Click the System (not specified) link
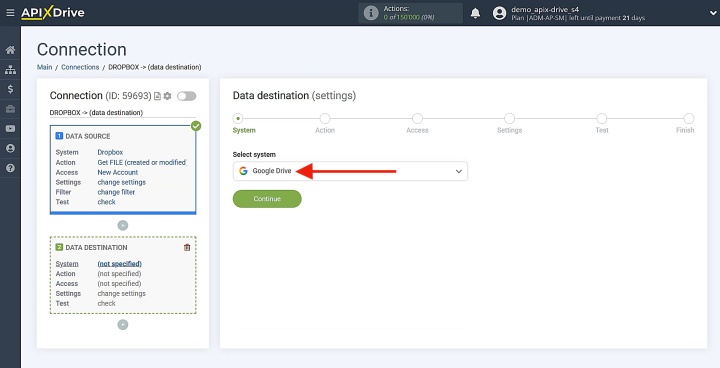720x368 pixels. click(x=119, y=264)
